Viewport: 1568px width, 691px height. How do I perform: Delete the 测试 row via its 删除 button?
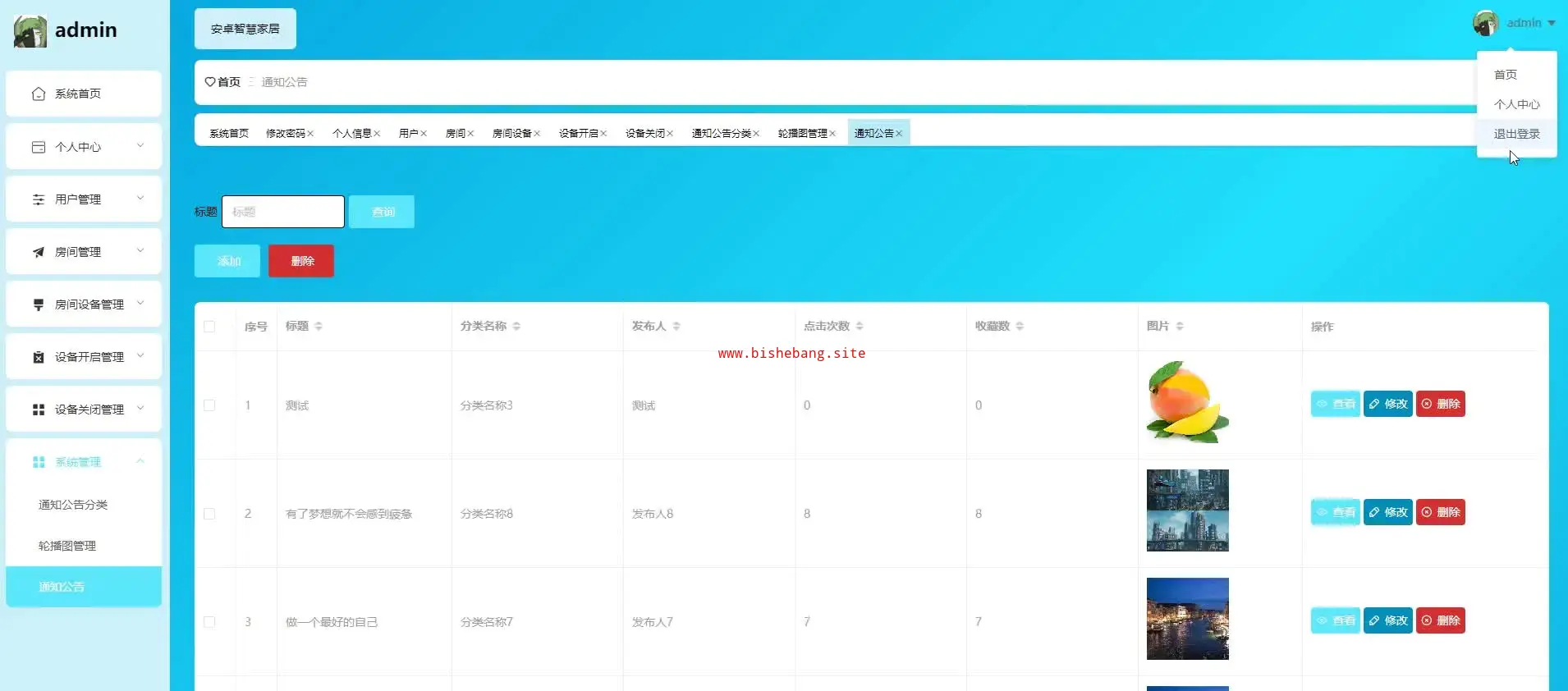coord(1441,404)
